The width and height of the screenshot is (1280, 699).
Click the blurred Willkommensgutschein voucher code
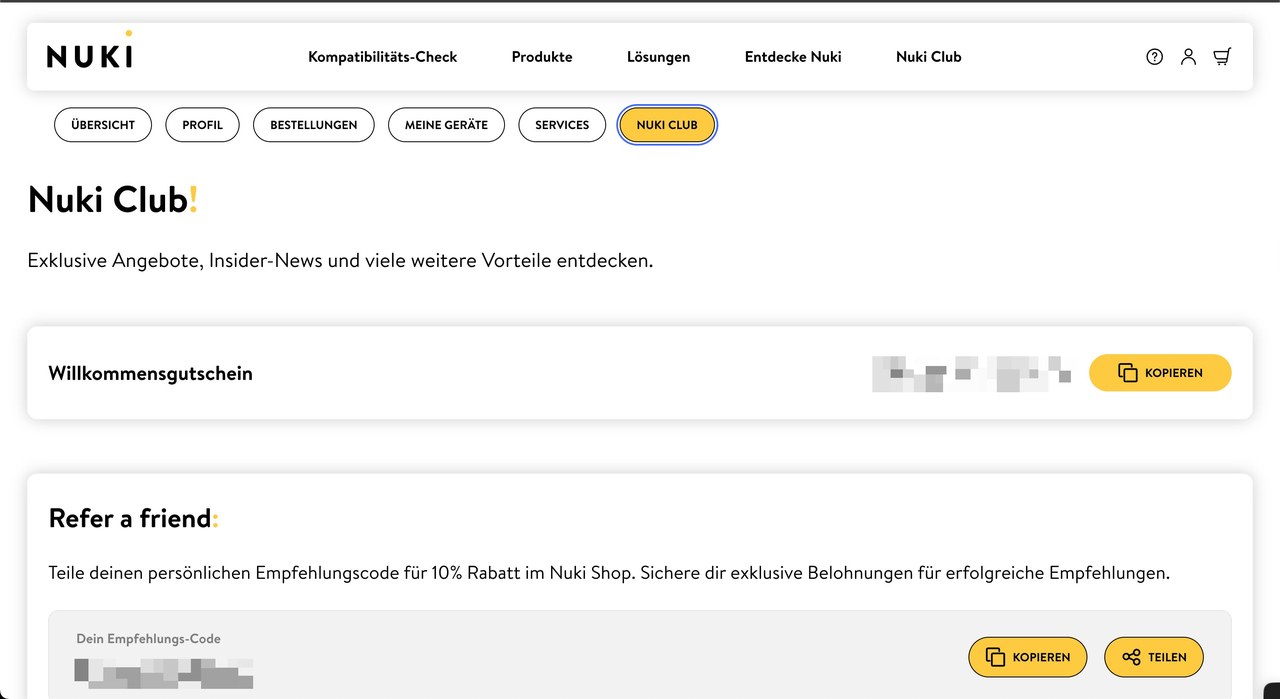pos(970,373)
